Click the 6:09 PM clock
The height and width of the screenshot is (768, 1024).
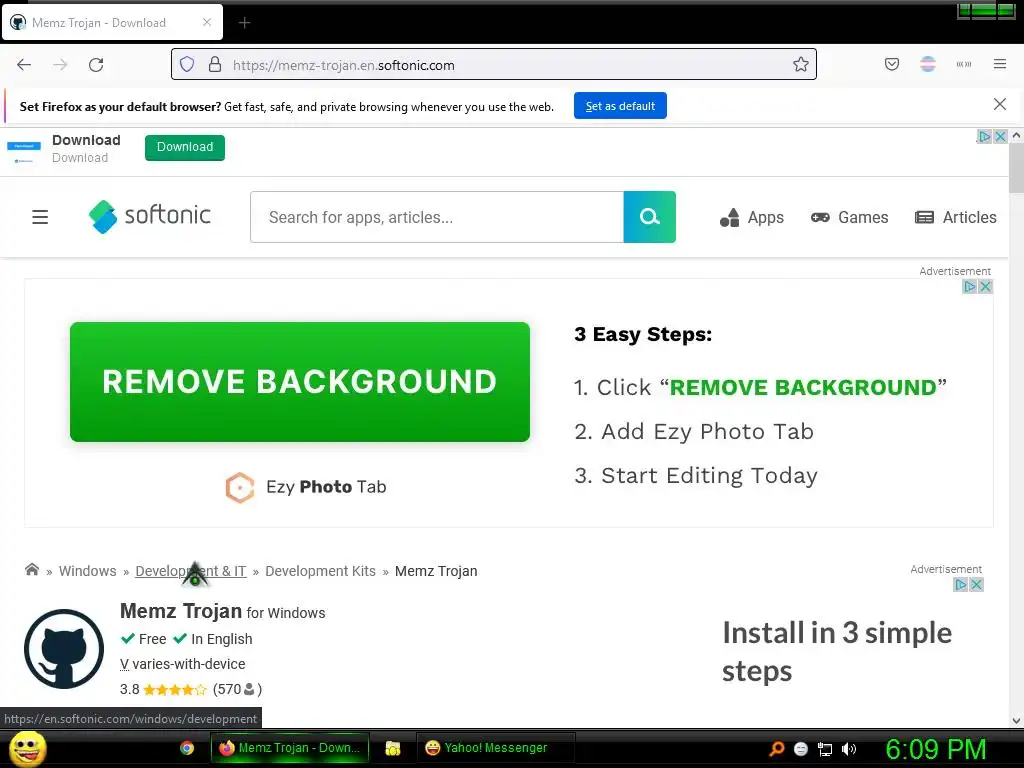pos(935,749)
